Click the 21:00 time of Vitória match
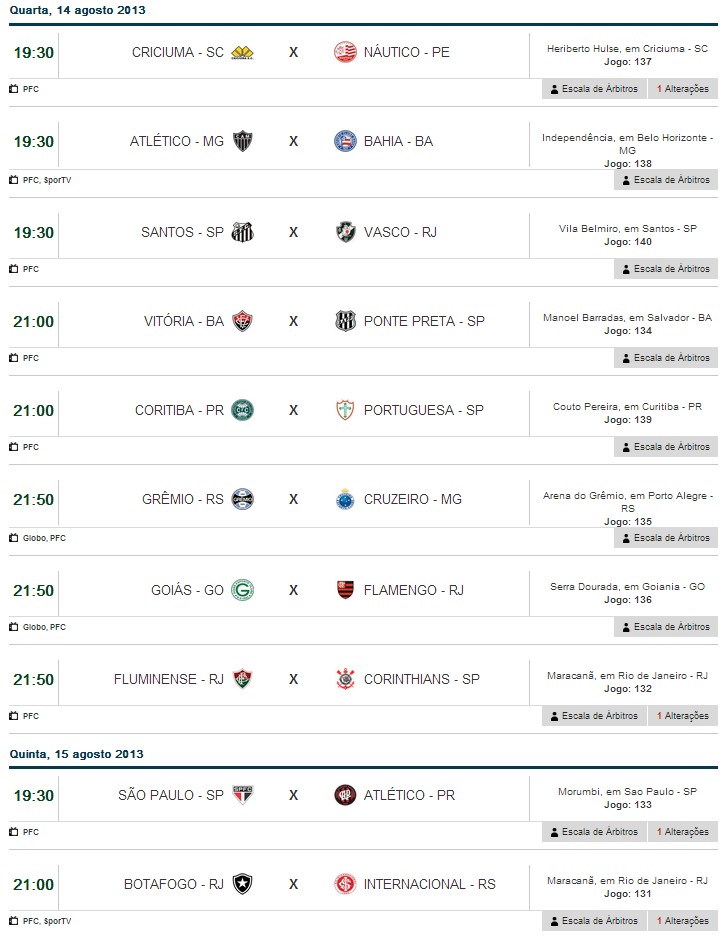The height and width of the screenshot is (938, 726). [x=34, y=321]
